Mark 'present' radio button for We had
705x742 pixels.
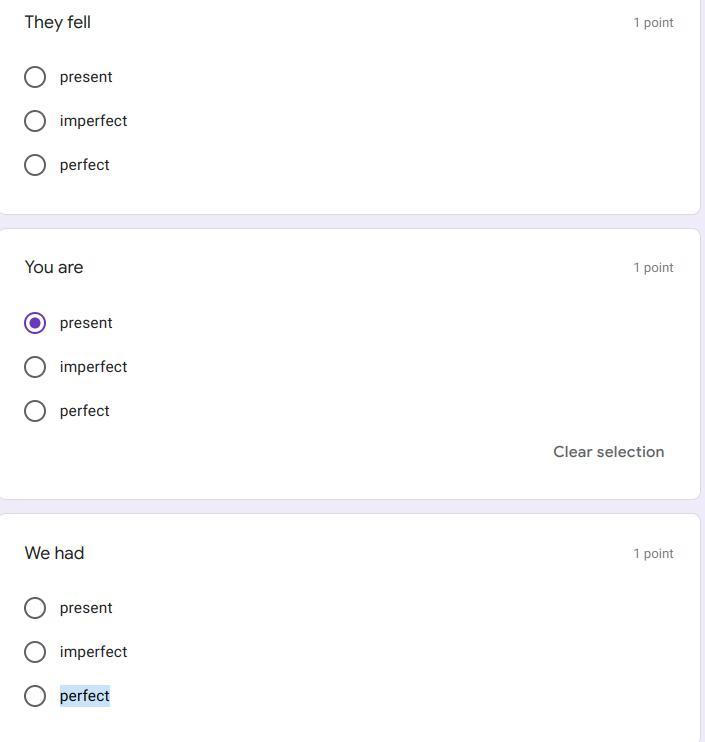[35, 608]
